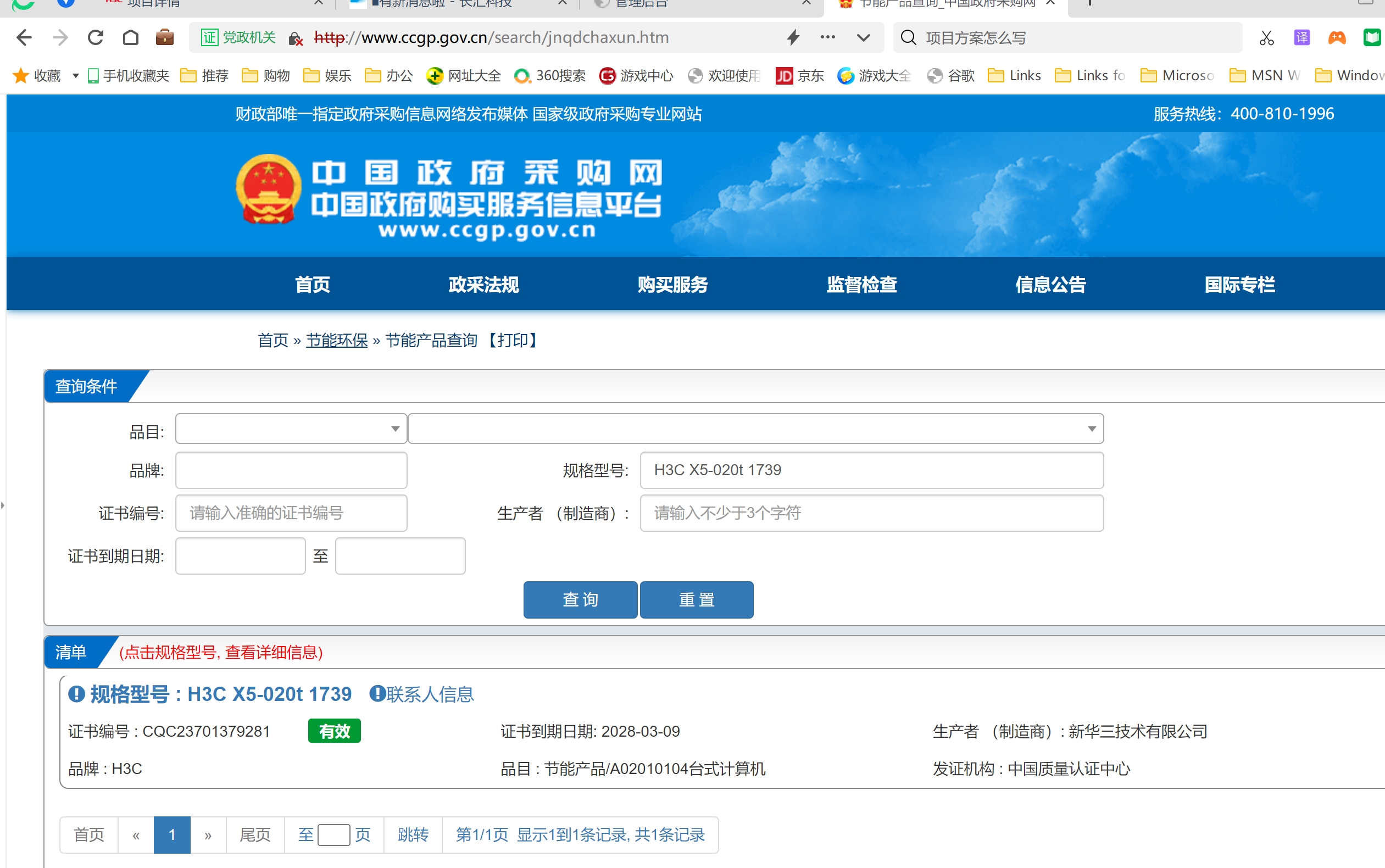The width and height of the screenshot is (1385, 868).
Task: Open the scissors screenshot tool
Action: pyautogui.click(x=1267, y=38)
